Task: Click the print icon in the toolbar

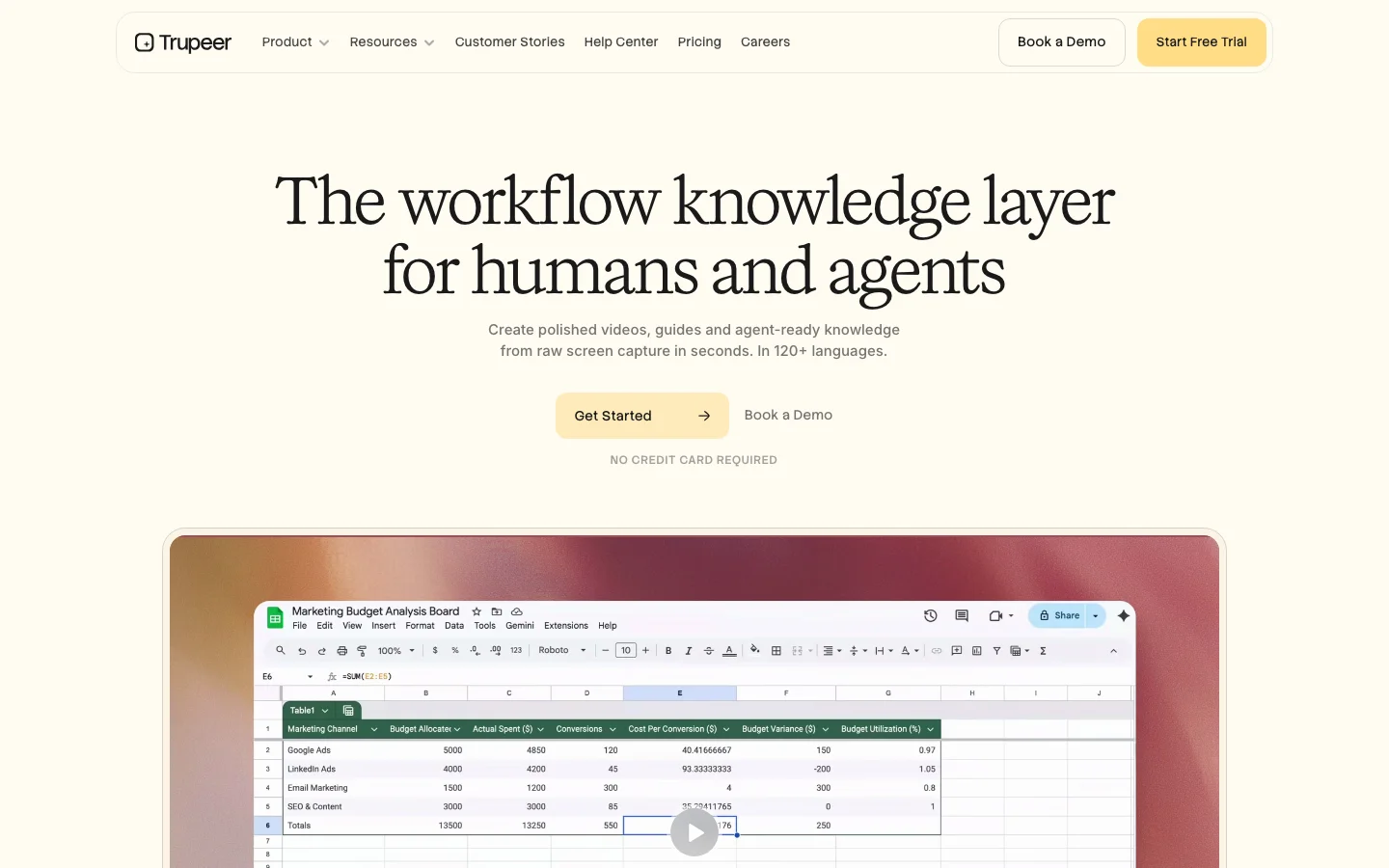Action: 342,651
